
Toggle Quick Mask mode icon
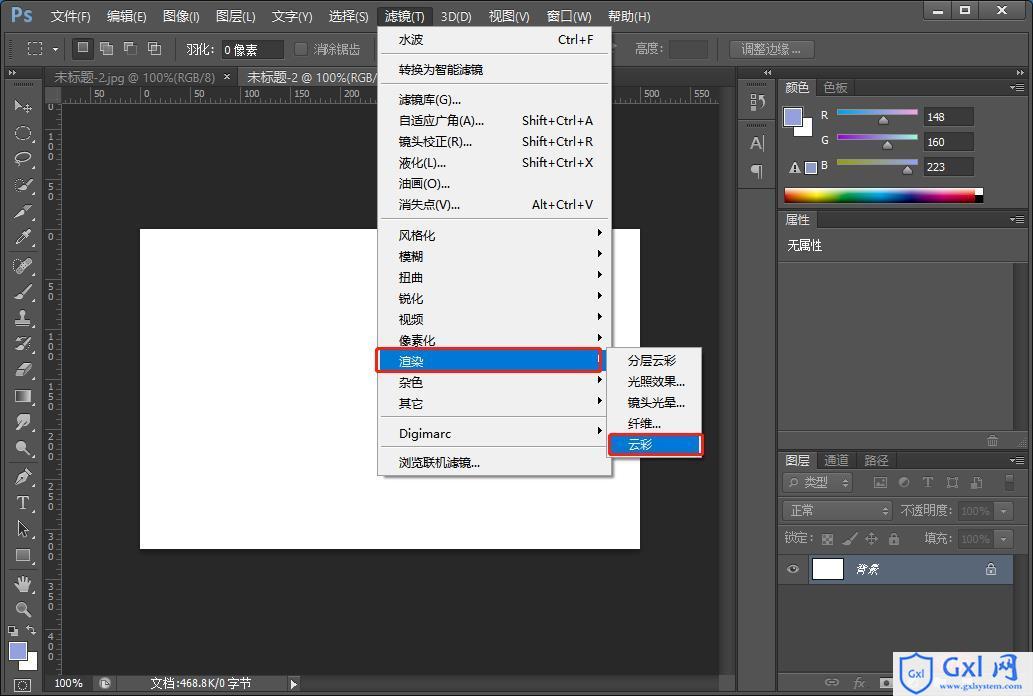click(x=22, y=685)
